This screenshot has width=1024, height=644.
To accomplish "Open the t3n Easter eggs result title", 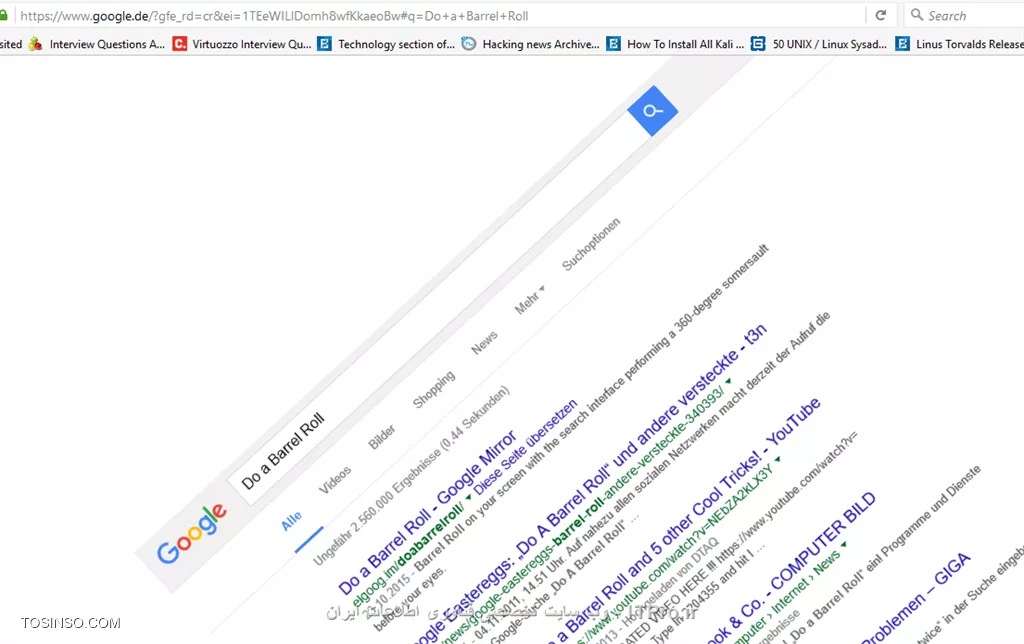I will tap(591, 482).
